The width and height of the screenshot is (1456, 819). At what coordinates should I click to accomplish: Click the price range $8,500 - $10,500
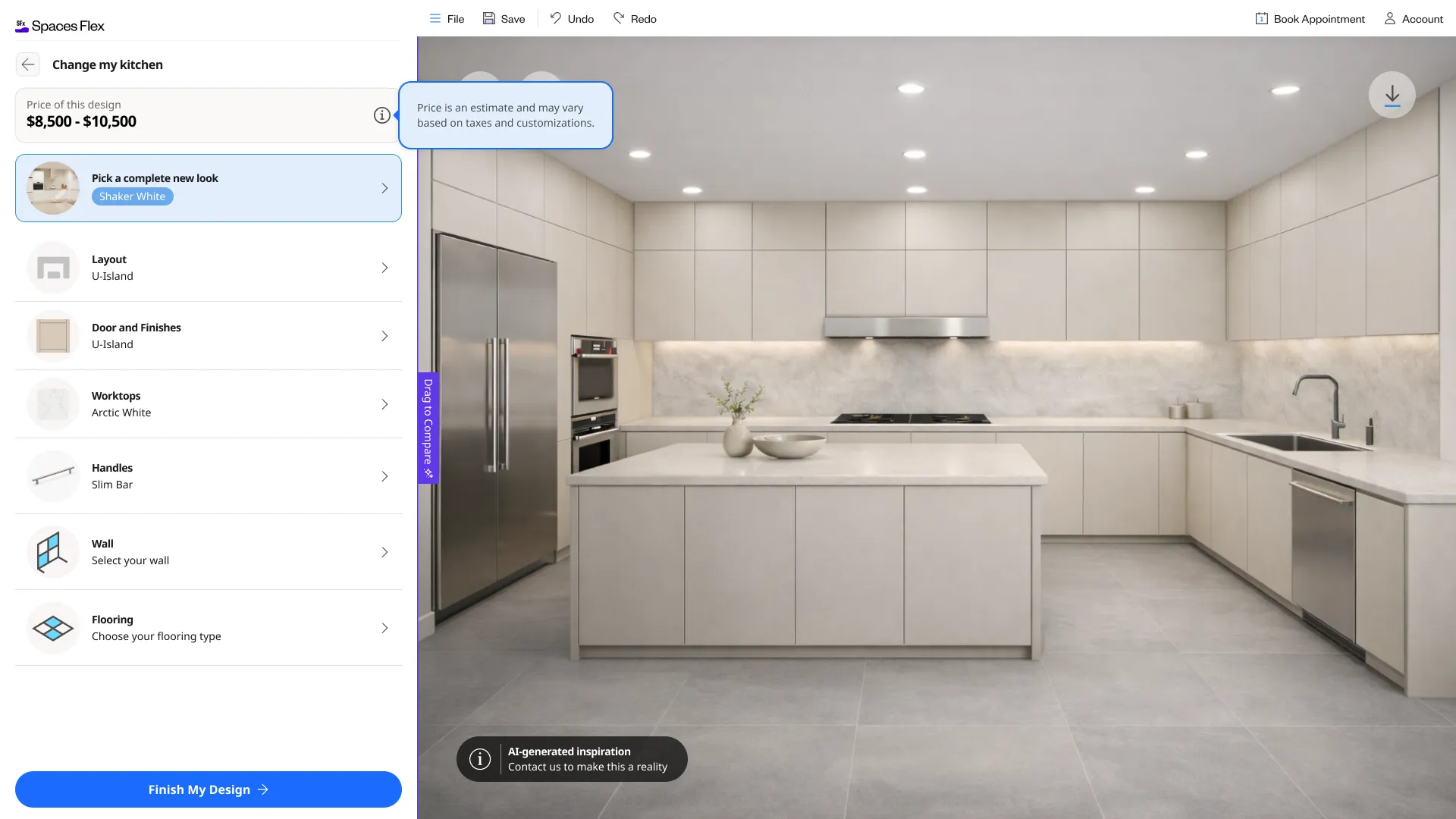(81, 121)
